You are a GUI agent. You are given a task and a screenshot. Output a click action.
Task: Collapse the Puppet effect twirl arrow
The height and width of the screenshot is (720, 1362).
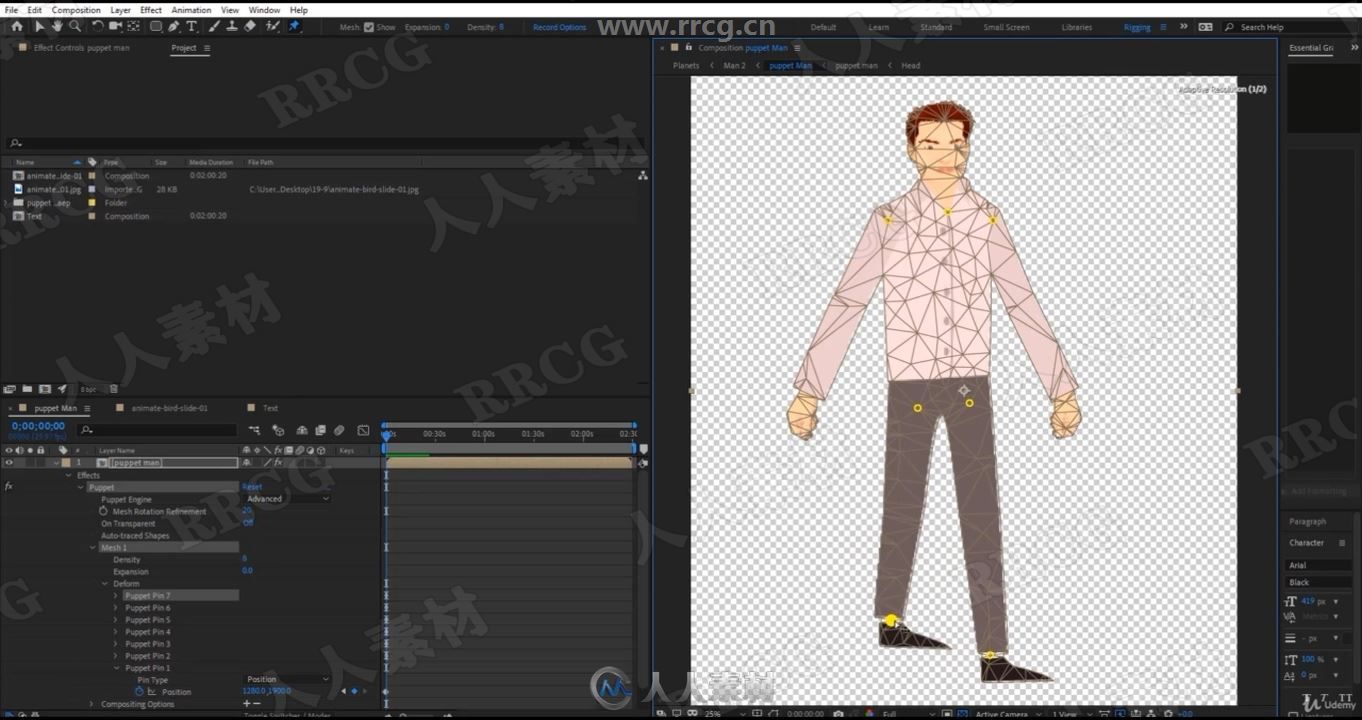(81, 487)
